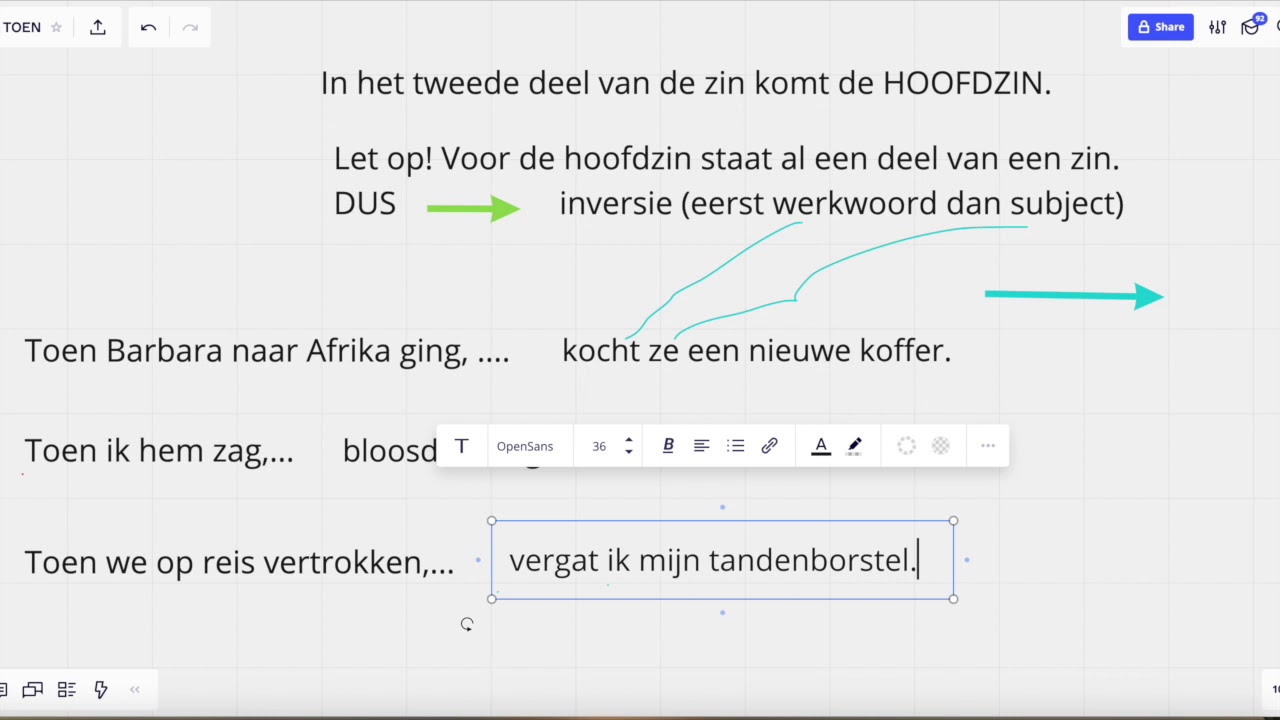
Task: Open the activity lightning bolt icon
Action: [x=101, y=689]
